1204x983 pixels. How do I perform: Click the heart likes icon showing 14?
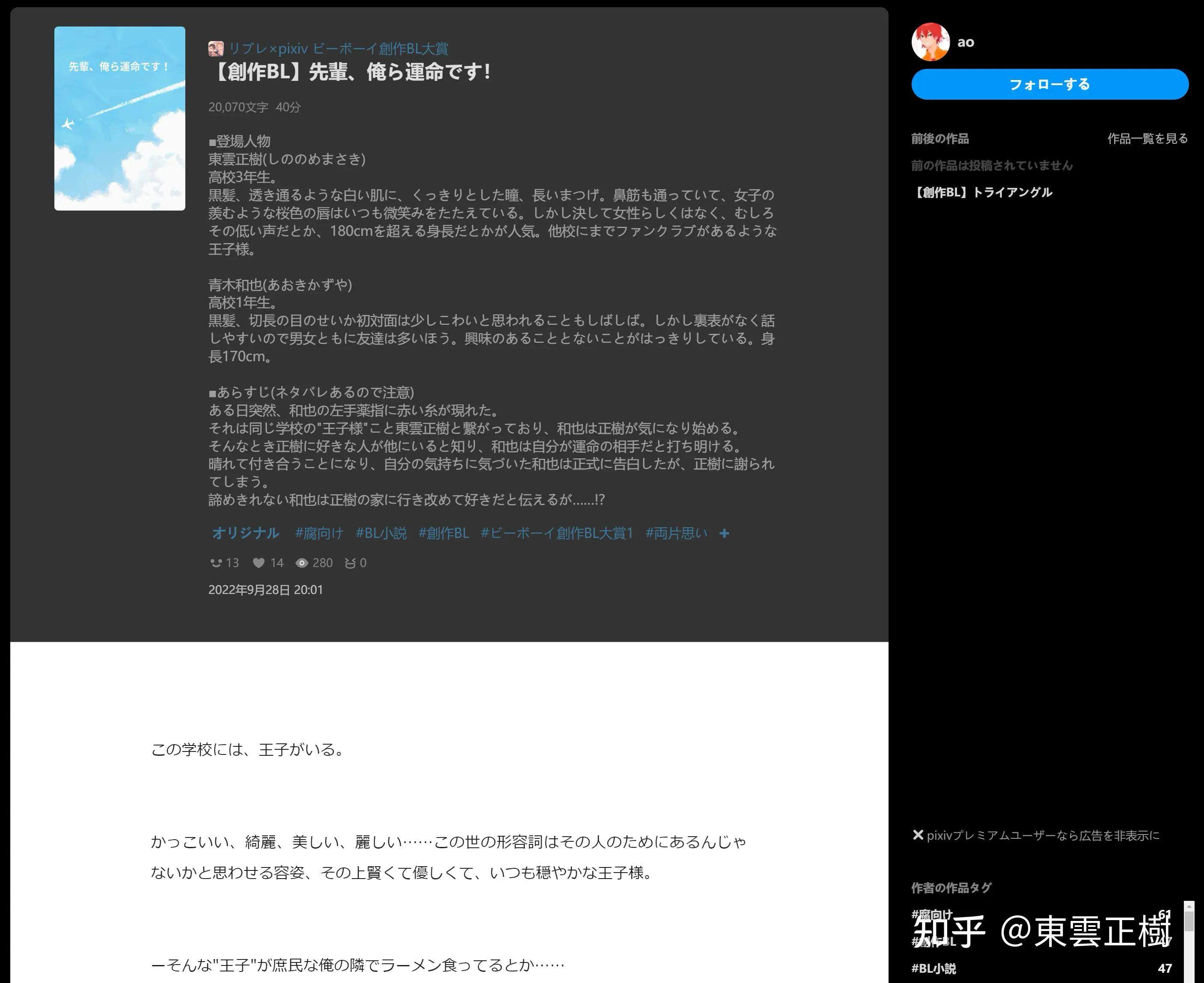click(x=259, y=563)
